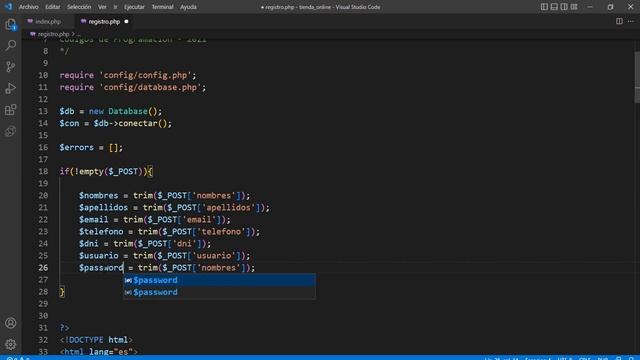Click the DOCTYPE html declaration on line 32
This screenshot has height=360, width=640.
(x=96, y=340)
